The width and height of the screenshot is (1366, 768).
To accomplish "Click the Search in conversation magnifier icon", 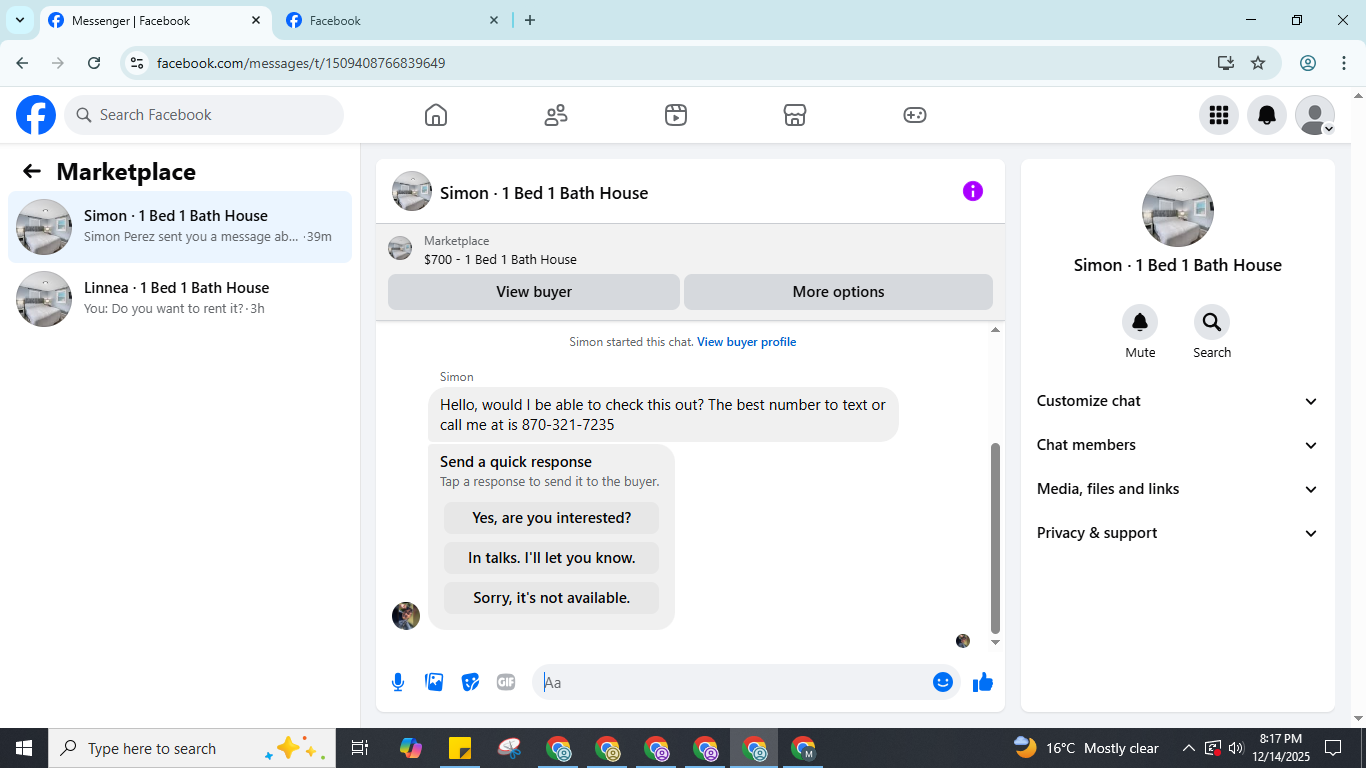I will [1212, 322].
